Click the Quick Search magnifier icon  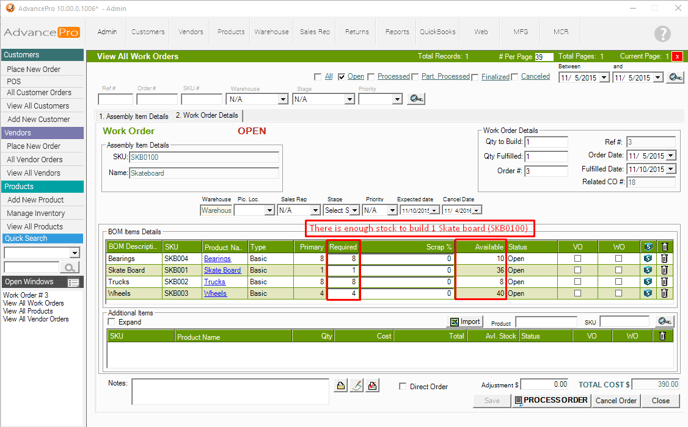pyautogui.click(x=70, y=267)
